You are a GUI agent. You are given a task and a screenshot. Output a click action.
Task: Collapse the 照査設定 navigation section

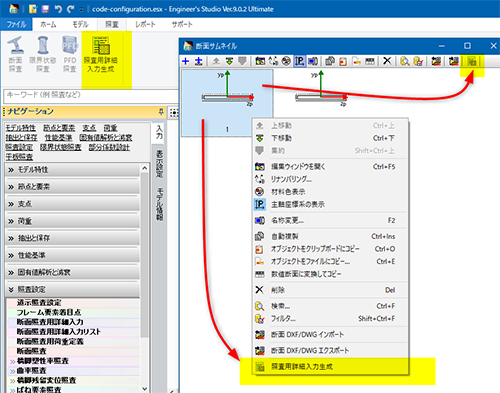coord(73,289)
